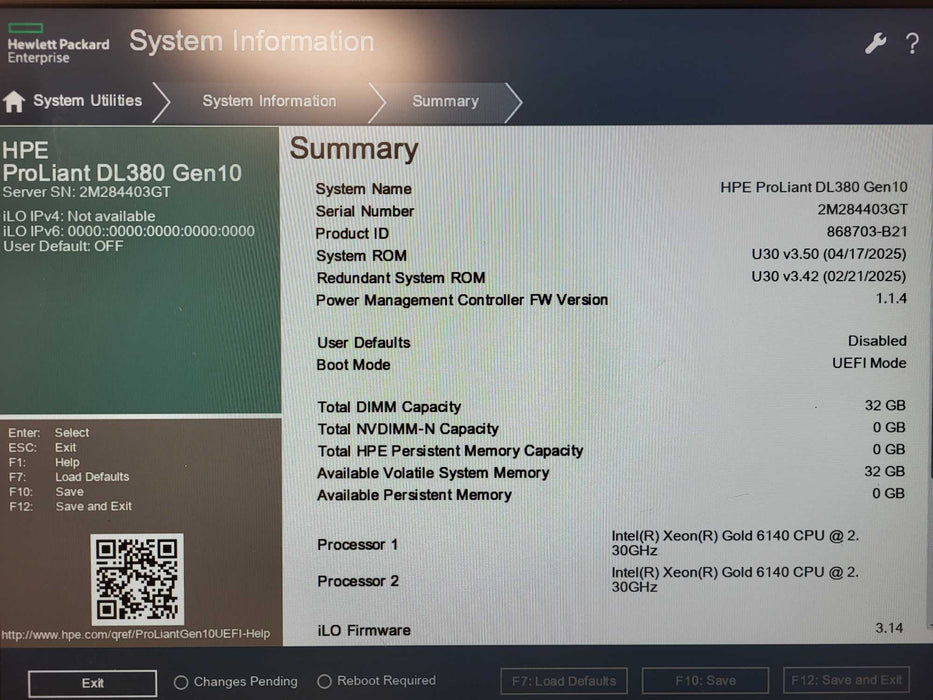Click Available Volatile System Memory label
The width and height of the screenshot is (933, 700).
[433, 473]
